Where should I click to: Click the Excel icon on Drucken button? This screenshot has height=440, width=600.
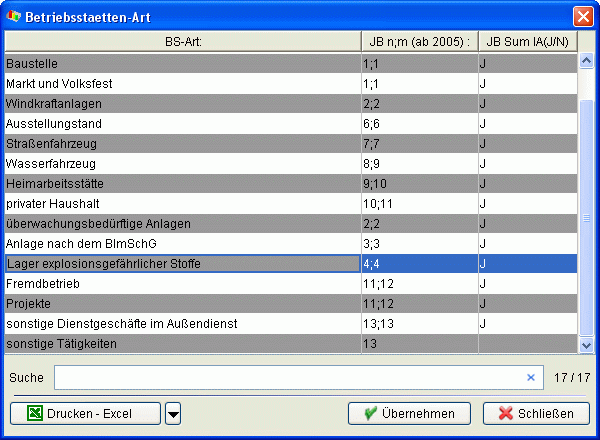click(x=35, y=413)
